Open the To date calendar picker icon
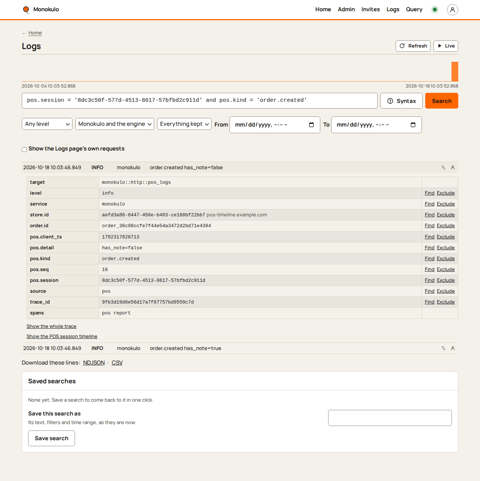This screenshot has width=480, height=481. point(413,125)
